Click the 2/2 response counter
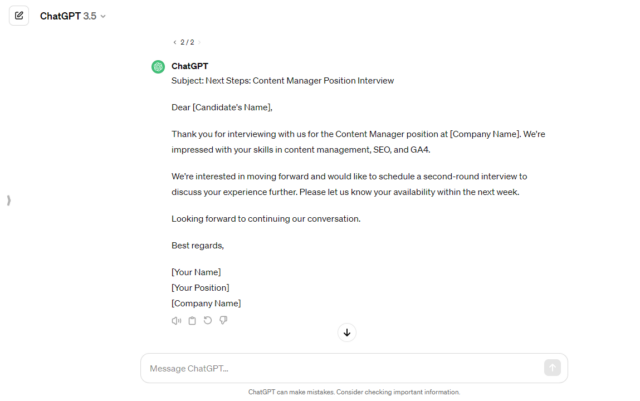The width and height of the screenshot is (640, 401). [x=187, y=42]
